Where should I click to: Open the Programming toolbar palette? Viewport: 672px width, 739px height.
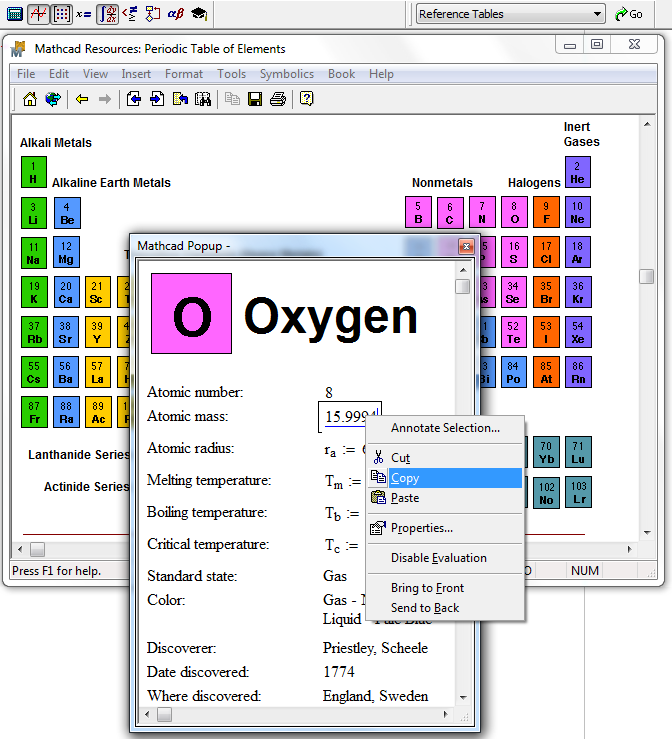point(152,14)
